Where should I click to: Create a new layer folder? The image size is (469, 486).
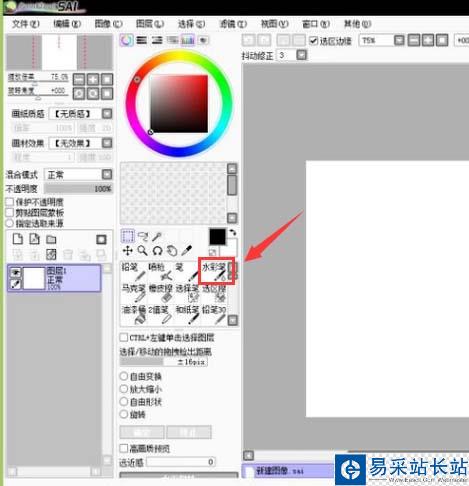click(x=51, y=239)
